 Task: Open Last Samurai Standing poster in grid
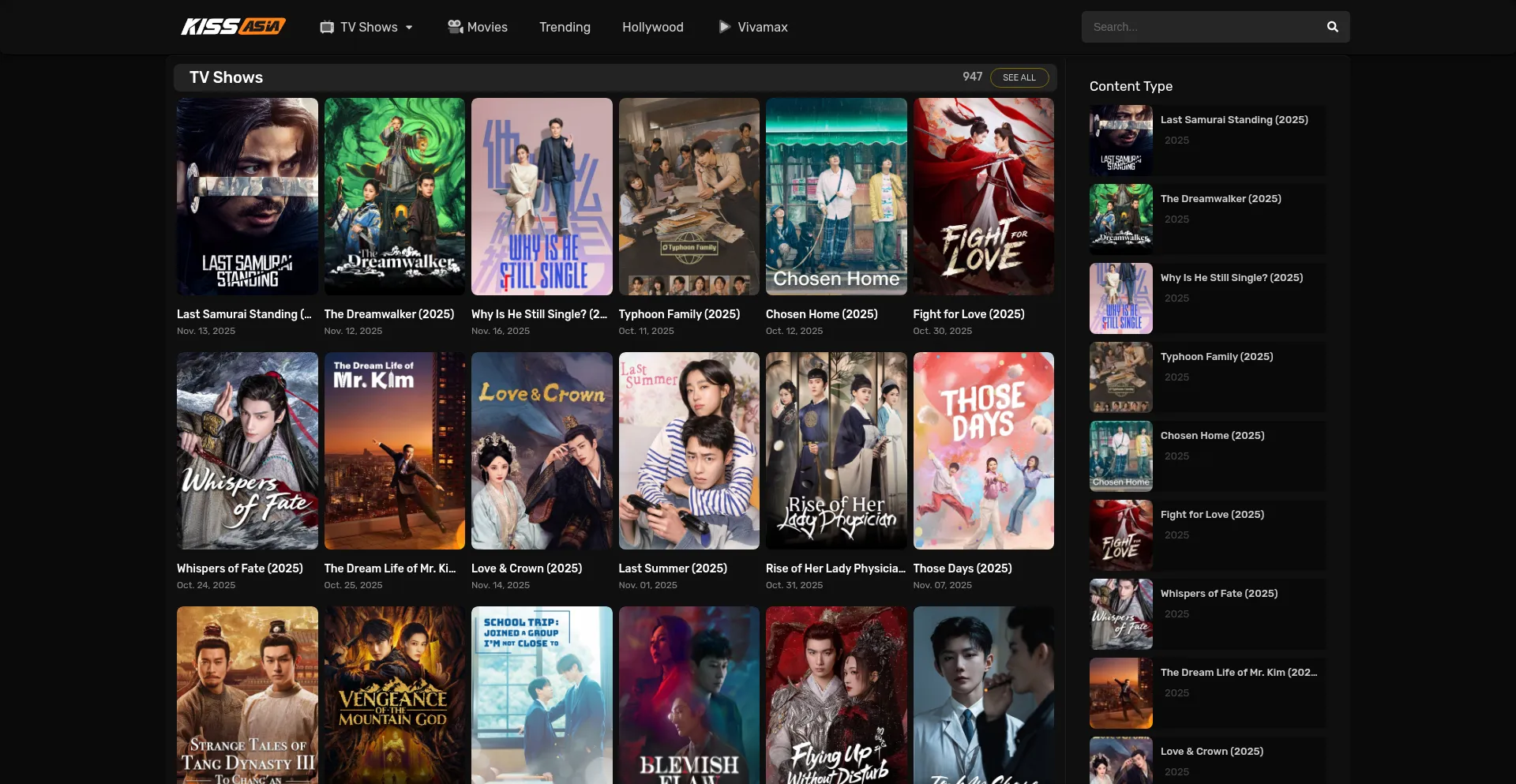pos(247,197)
